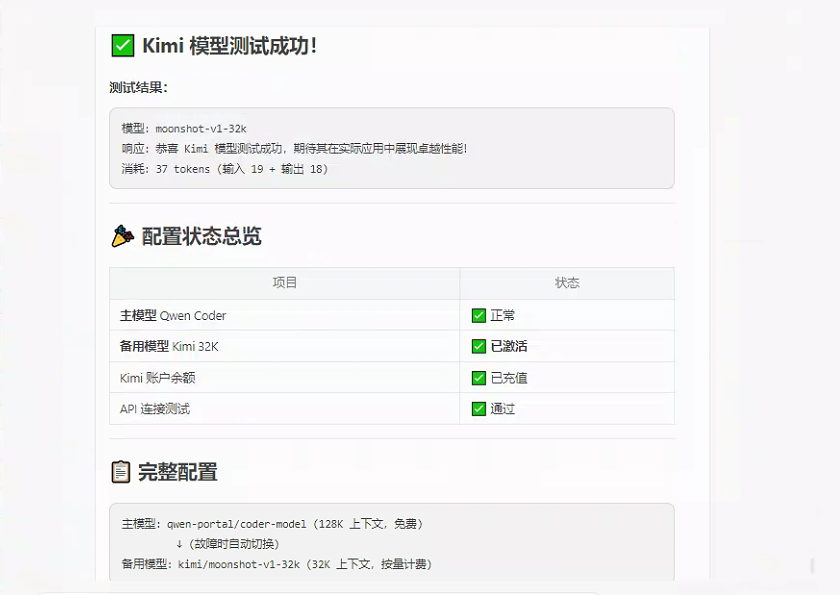Click the green check icon next to 已激活
This screenshot has height=595, width=840.
coord(479,347)
